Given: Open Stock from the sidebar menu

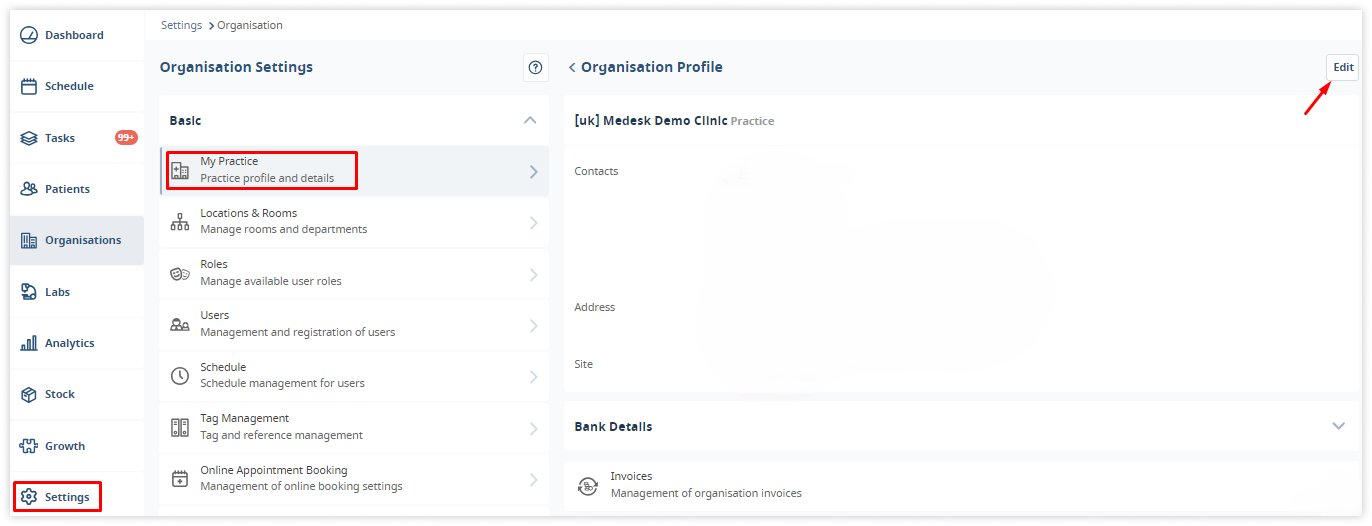Looking at the screenshot, I should coord(77,394).
